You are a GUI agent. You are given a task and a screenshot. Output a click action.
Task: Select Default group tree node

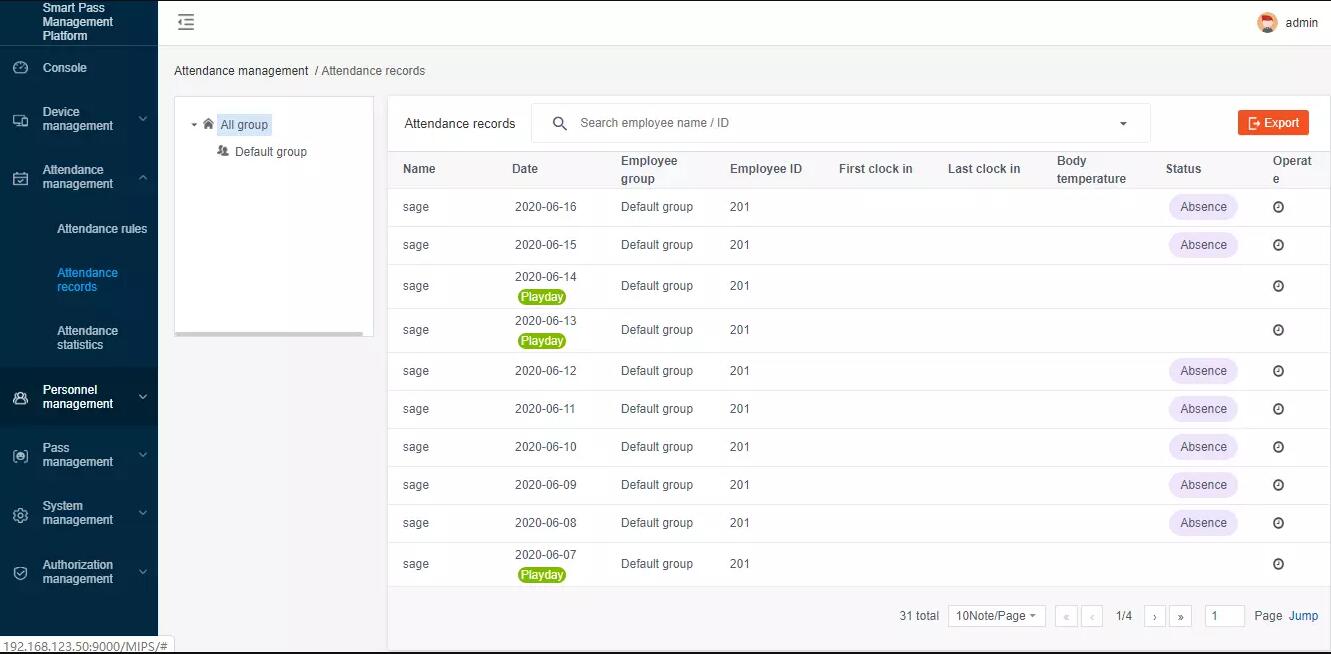pyautogui.click(x=271, y=152)
